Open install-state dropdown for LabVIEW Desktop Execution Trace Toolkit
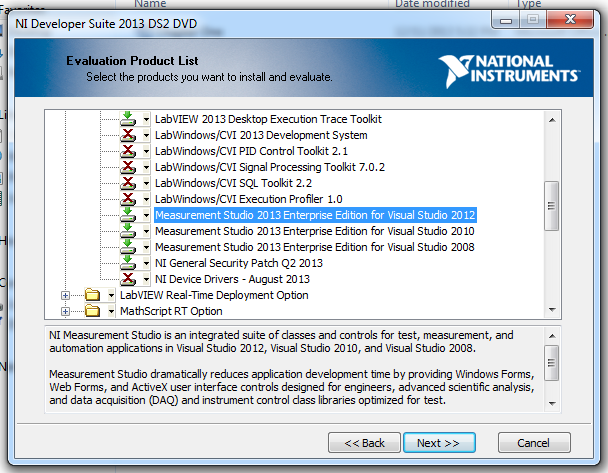608x473 pixels. click(x=146, y=119)
